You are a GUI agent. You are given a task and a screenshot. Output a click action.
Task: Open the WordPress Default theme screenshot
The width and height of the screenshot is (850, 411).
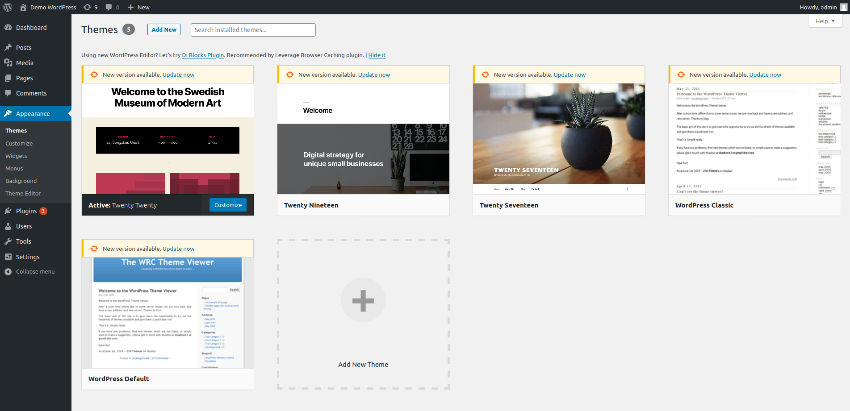168,313
